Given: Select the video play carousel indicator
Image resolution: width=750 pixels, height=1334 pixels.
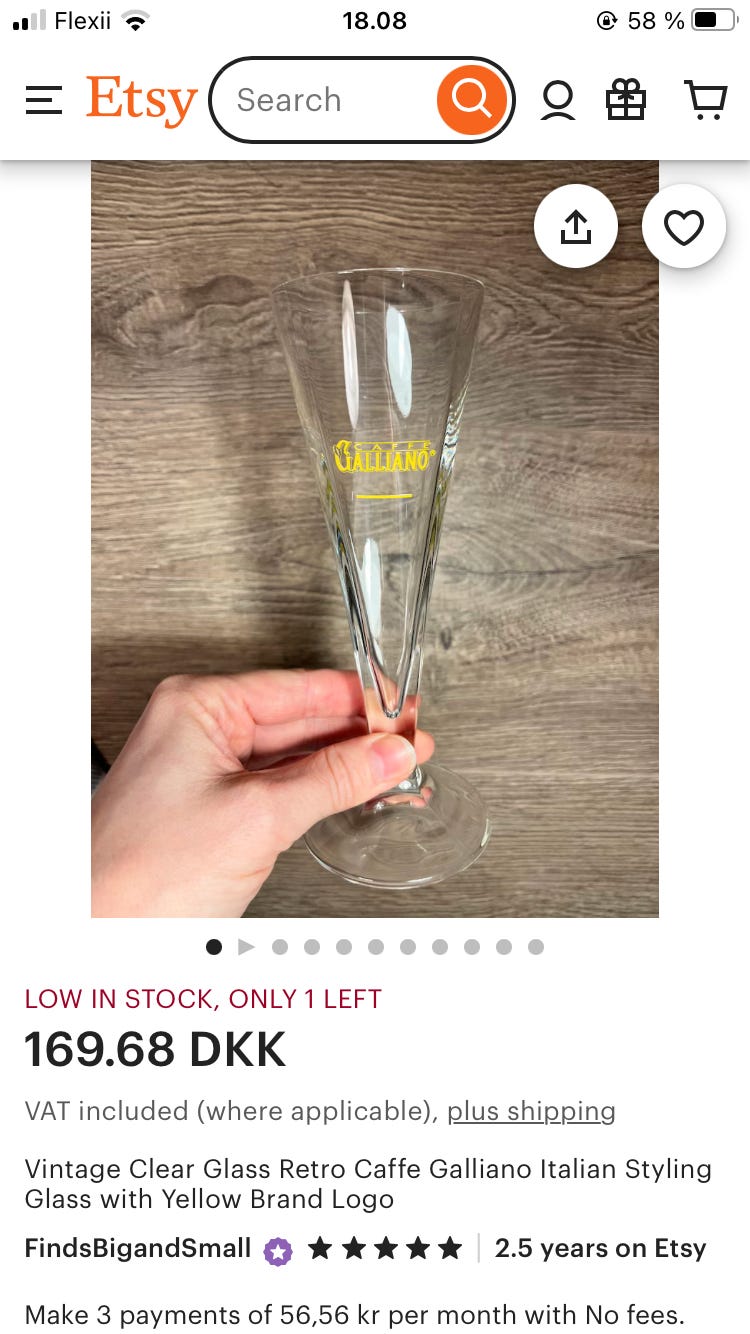Looking at the screenshot, I should [246, 947].
